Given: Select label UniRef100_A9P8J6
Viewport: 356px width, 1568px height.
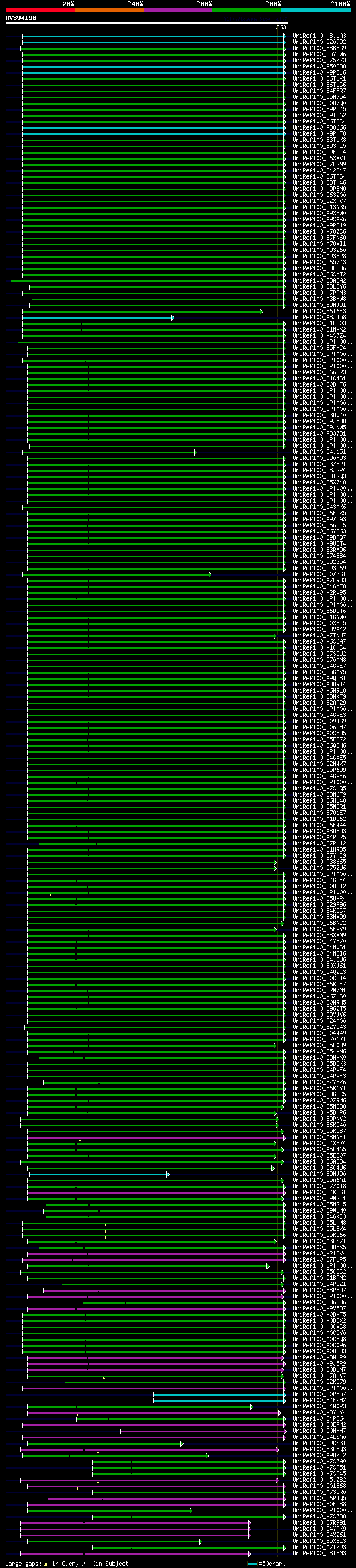Looking at the screenshot, I should pyautogui.click(x=319, y=72).
